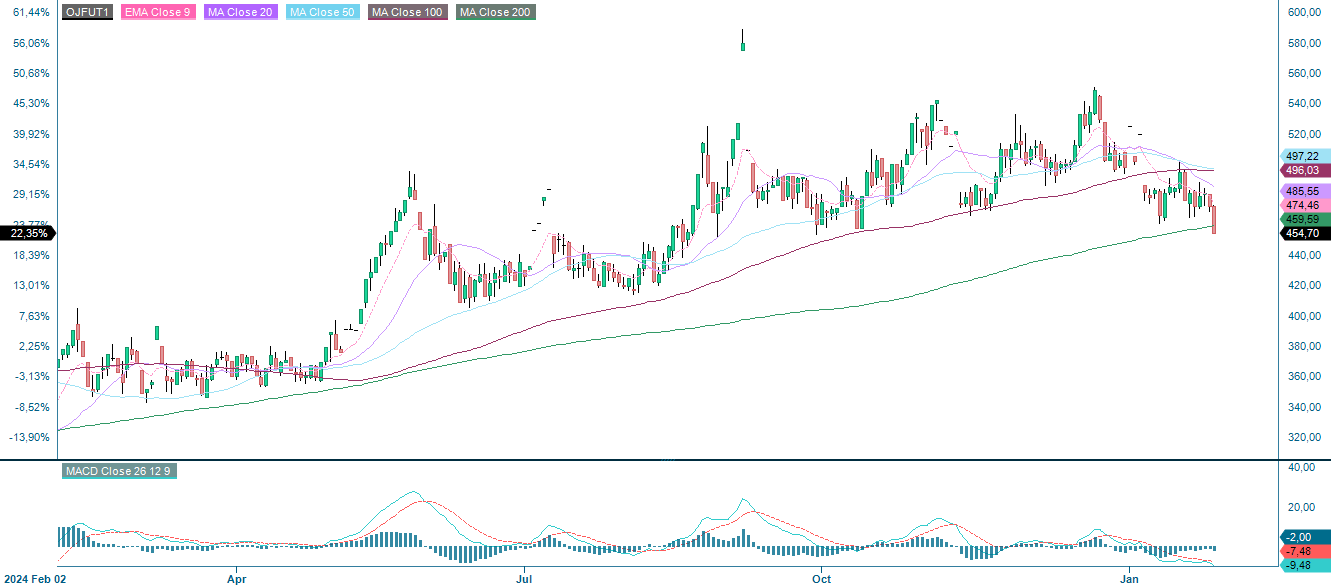The width and height of the screenshot is (1331, 587).
Task: Click the 320,00 price axis label
Action: (x=1306, y=437)
